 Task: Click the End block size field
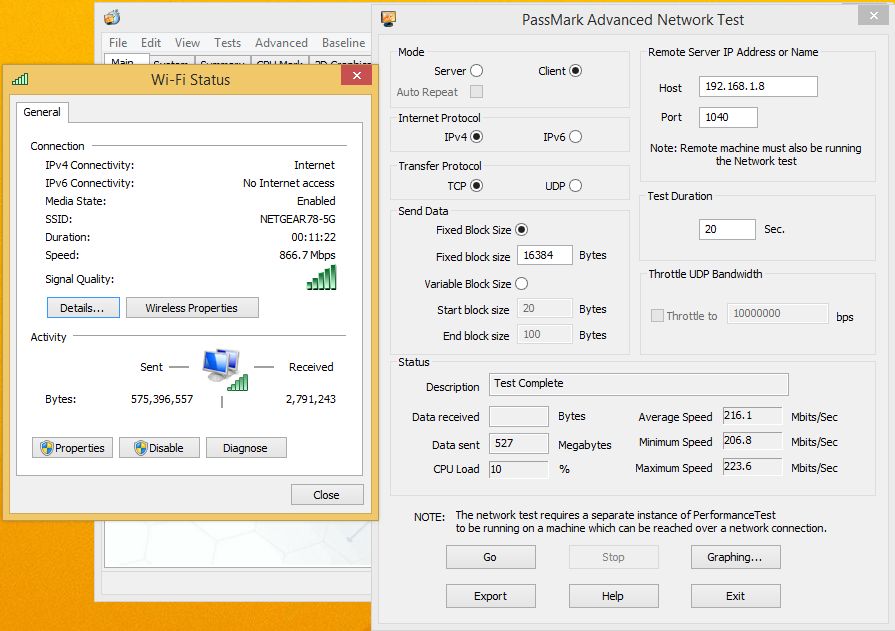click(x=545, y=334)
